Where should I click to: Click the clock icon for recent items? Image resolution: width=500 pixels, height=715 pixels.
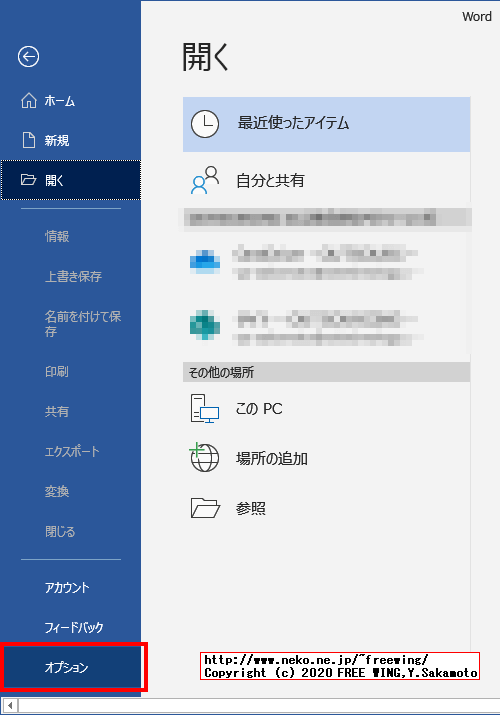(205, 124)
